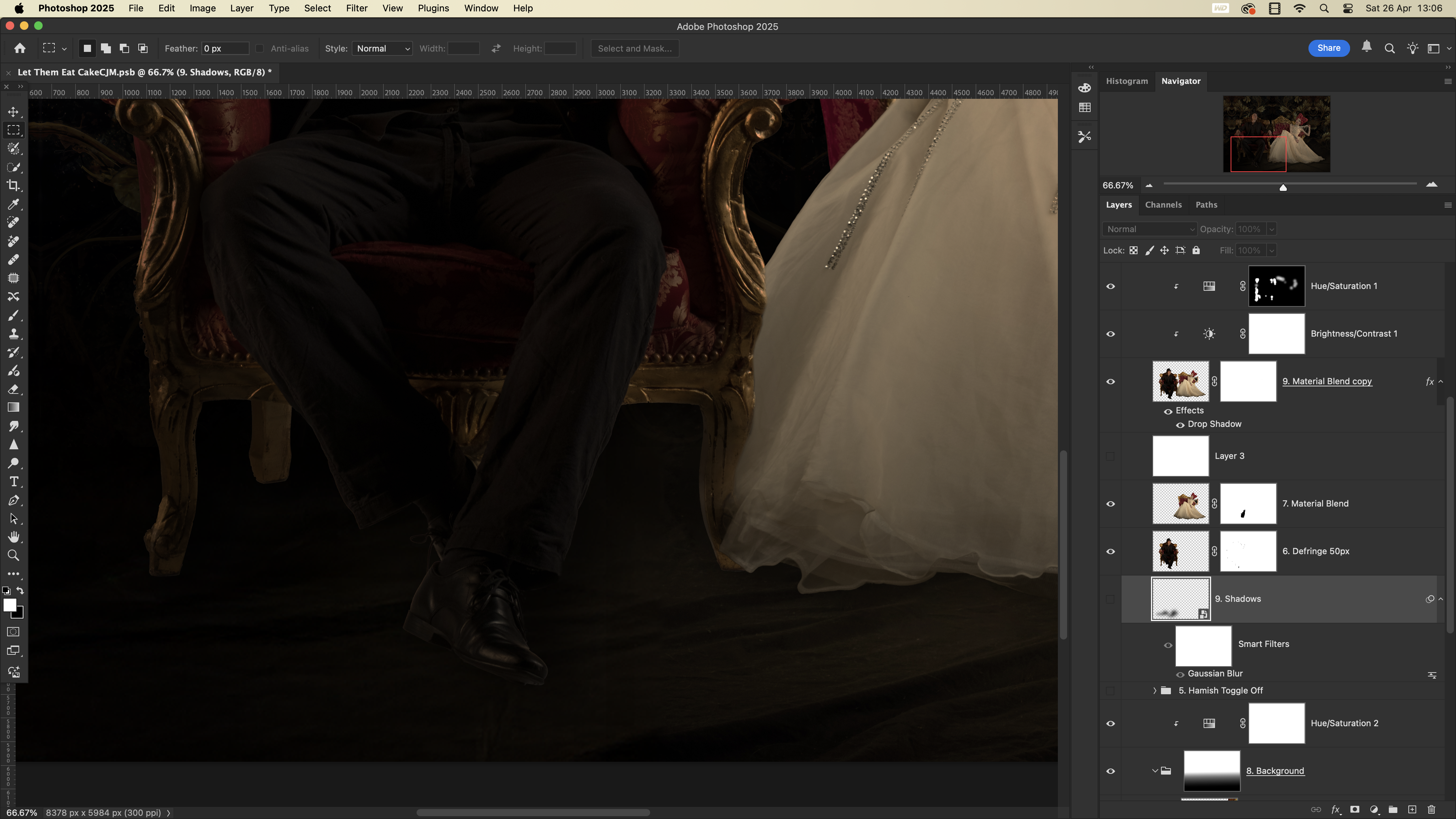Image resolution: width=1456 pixels, height=819 pixels.
Task: Click Delete layer trash icon
Action: pyautogui.click(x=1431, y=809)
